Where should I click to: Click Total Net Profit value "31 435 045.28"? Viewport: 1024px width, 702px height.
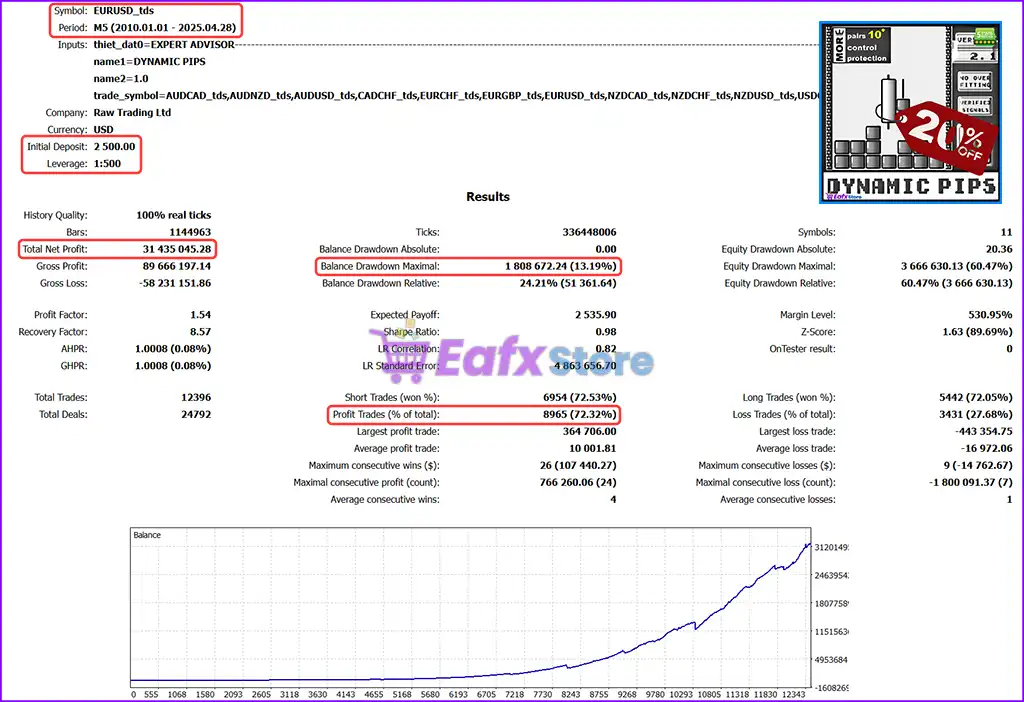coord(177,249)
